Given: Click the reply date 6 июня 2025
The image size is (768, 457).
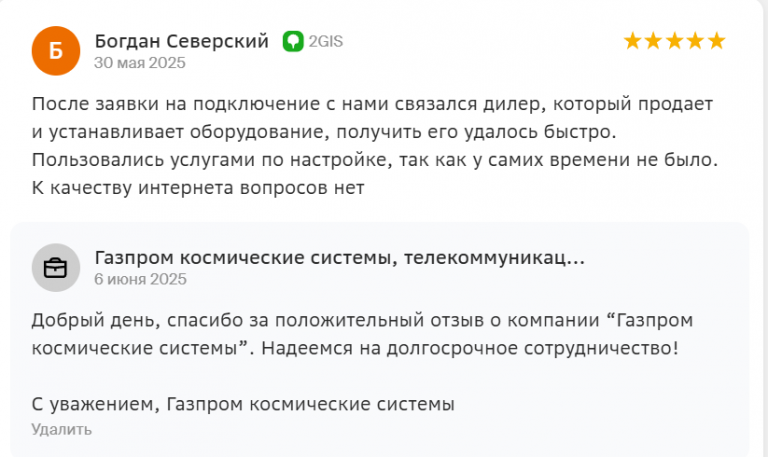Looking at the screenshot, I should tap(141, 279).
